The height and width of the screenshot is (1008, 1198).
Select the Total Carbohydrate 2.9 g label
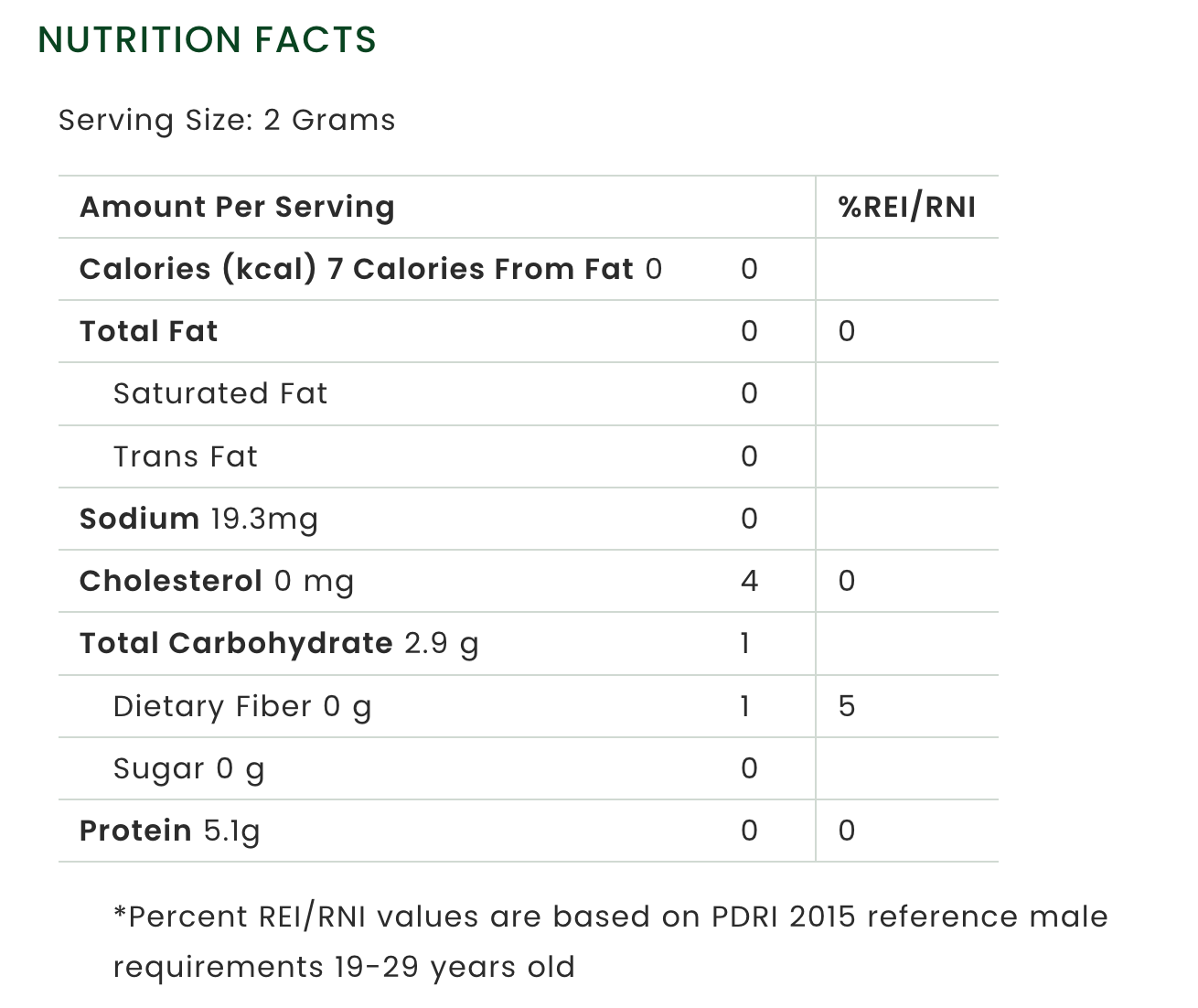(x=279, y=643)
